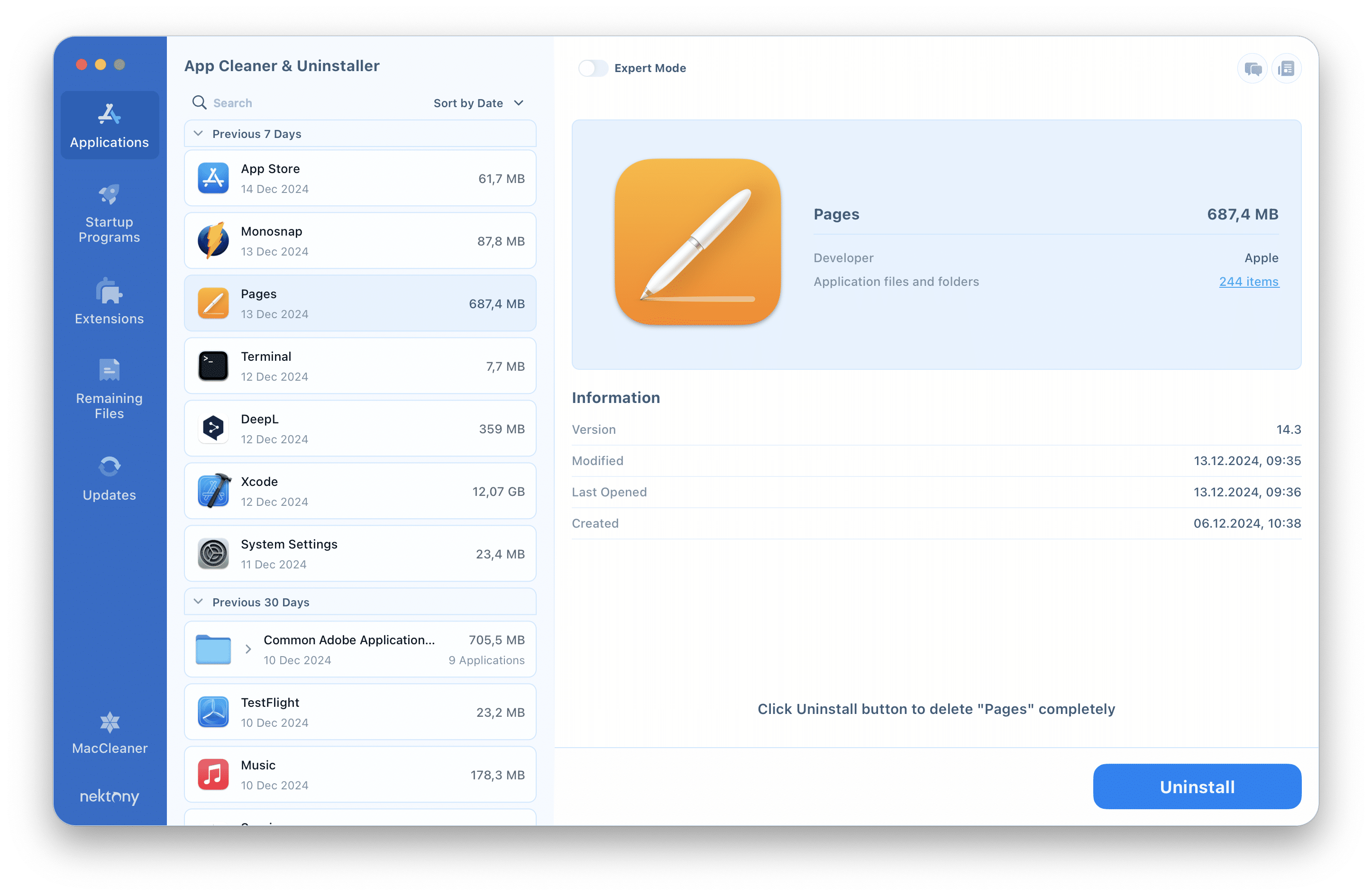1372x896 pixels.
Task: Click the App Cleaner & Uninstaller title
Action: [x=282, y=66]
